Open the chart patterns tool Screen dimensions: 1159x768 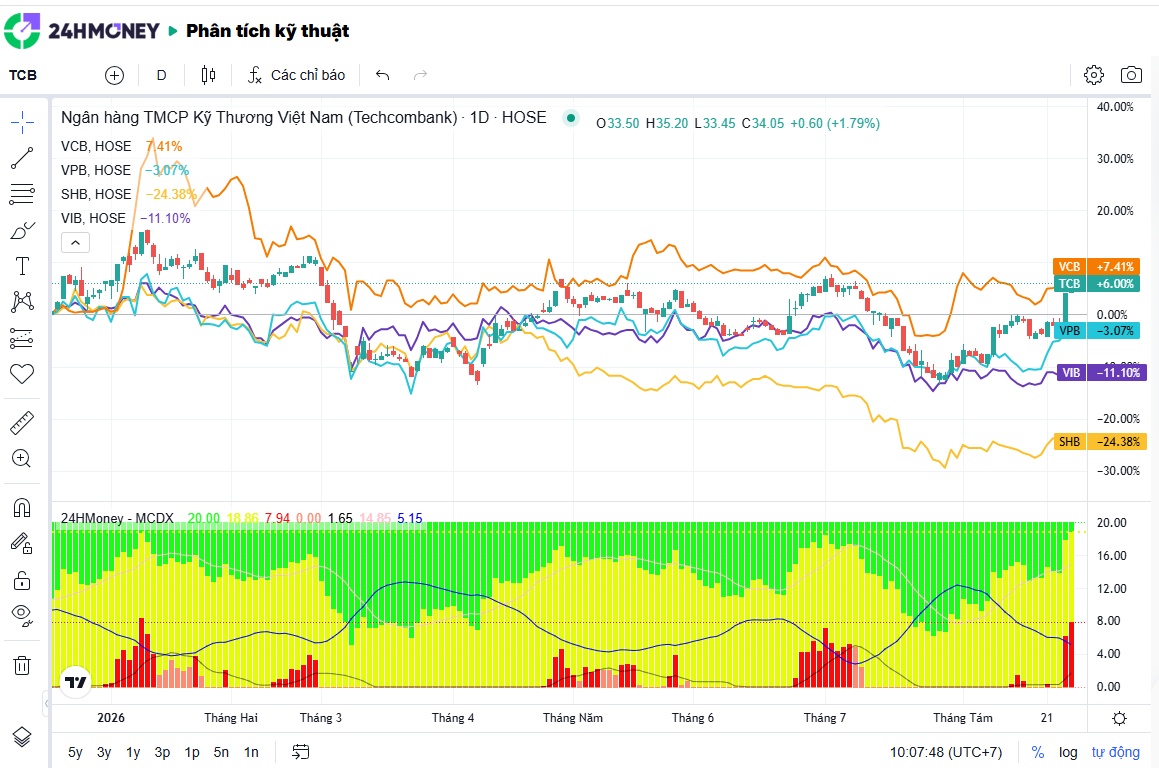point(22,302)
